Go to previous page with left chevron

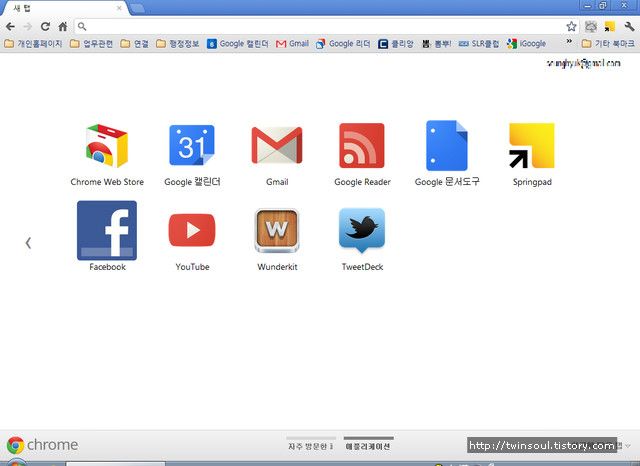pyautogui.click(x=28, y=243)
